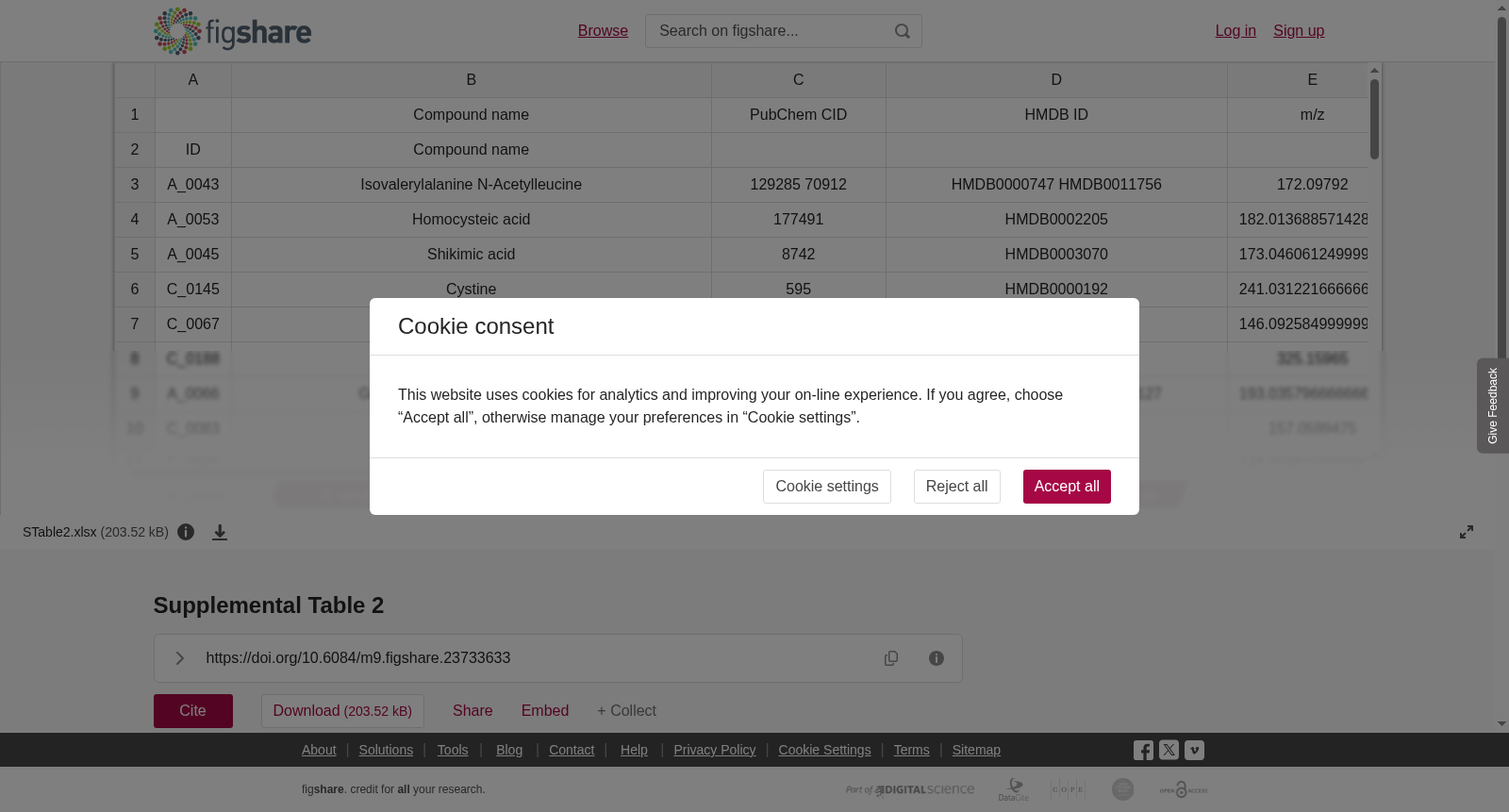This screenshot has width=1509, height=812.
Task: Reject all cookies
Action: tap(956, 487)
